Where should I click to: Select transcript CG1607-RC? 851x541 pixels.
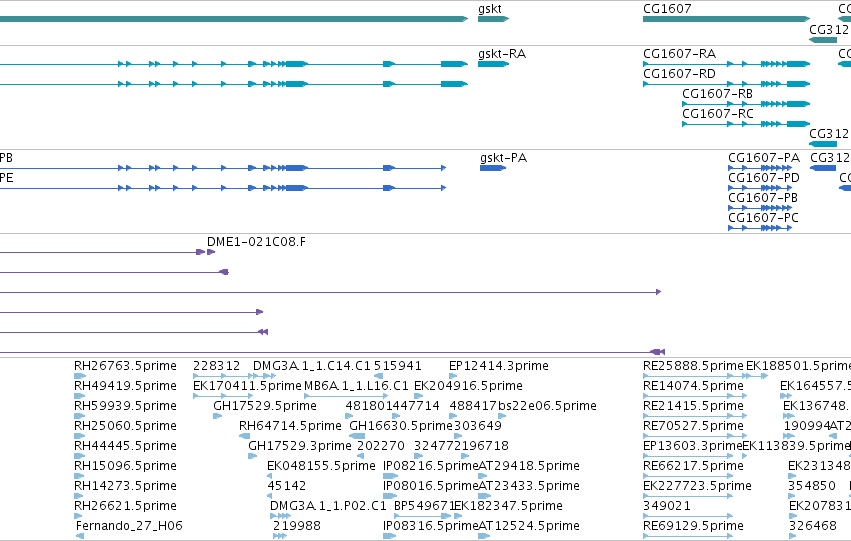[717, 114]
